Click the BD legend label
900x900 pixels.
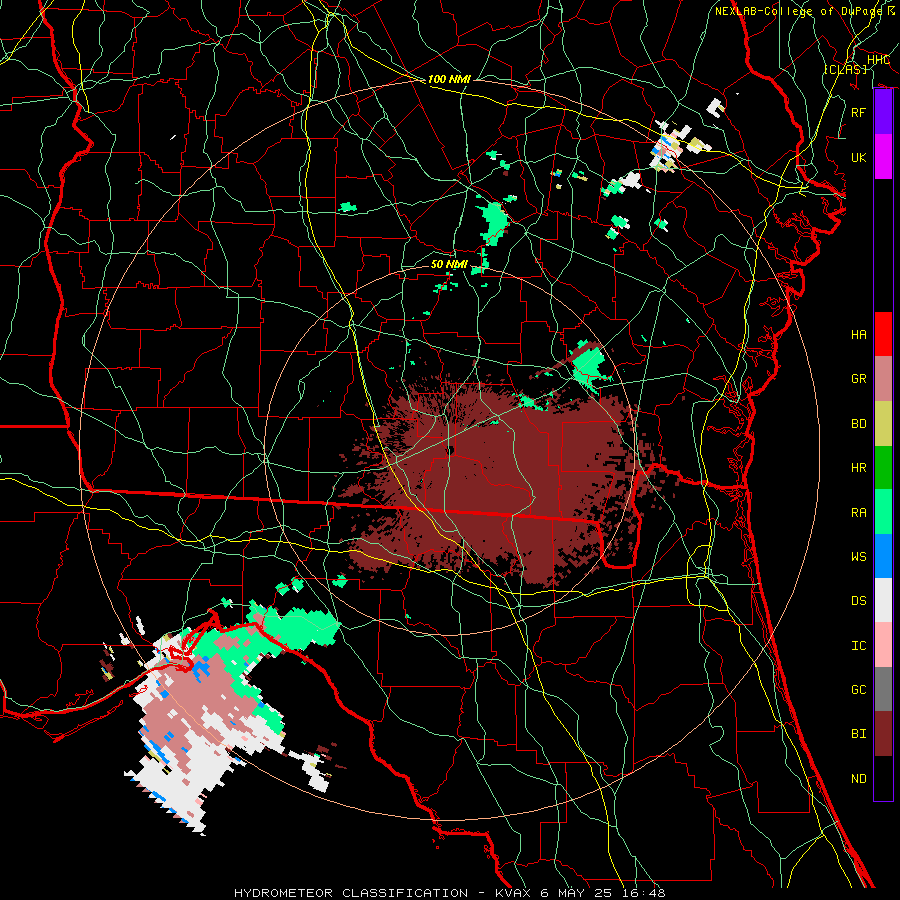pos(859,424)
